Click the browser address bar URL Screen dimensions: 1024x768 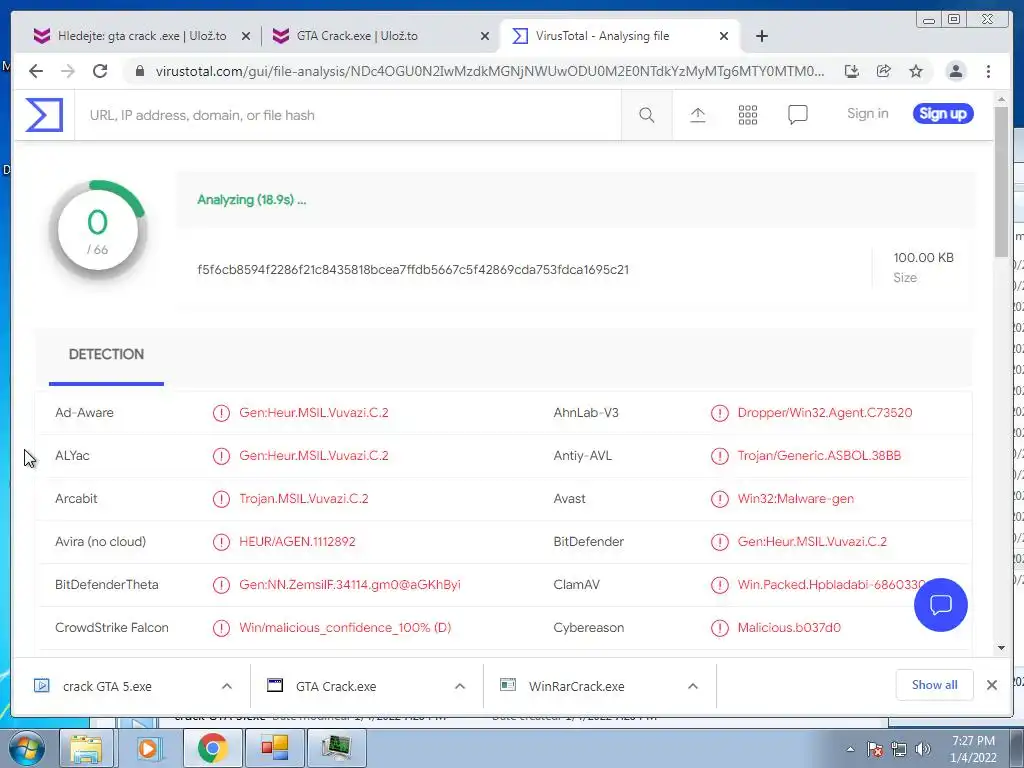[x=490, y=71]
